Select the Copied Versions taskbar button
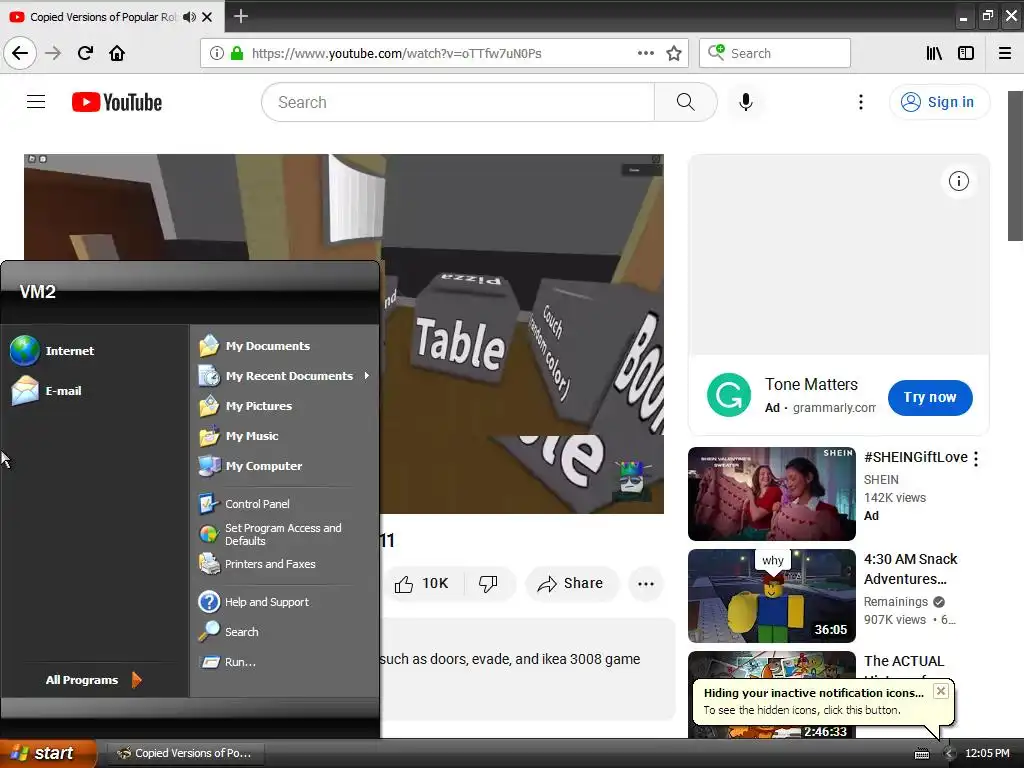1024x768 pixels. (185, 753)
